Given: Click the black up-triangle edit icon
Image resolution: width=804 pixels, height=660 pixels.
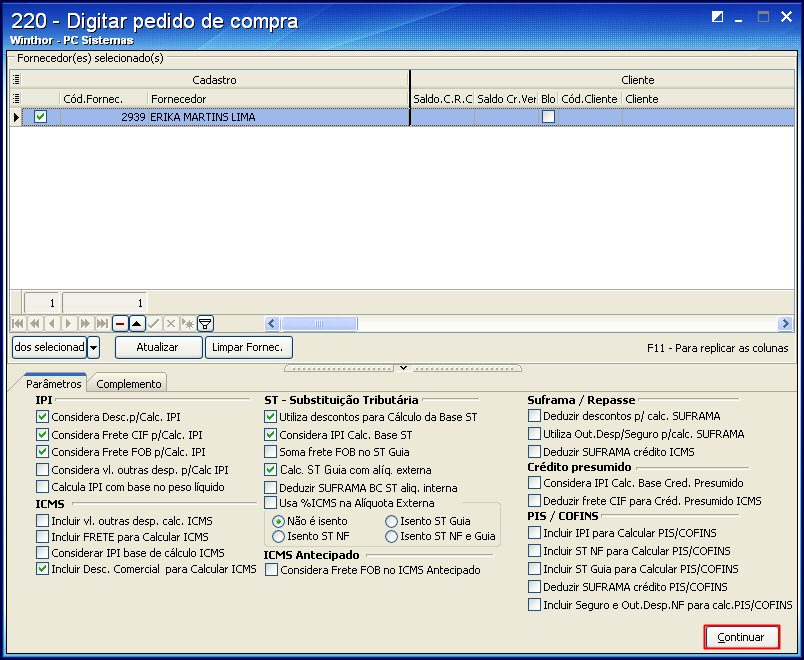Looking at the screenshot, I should [136, 324].
